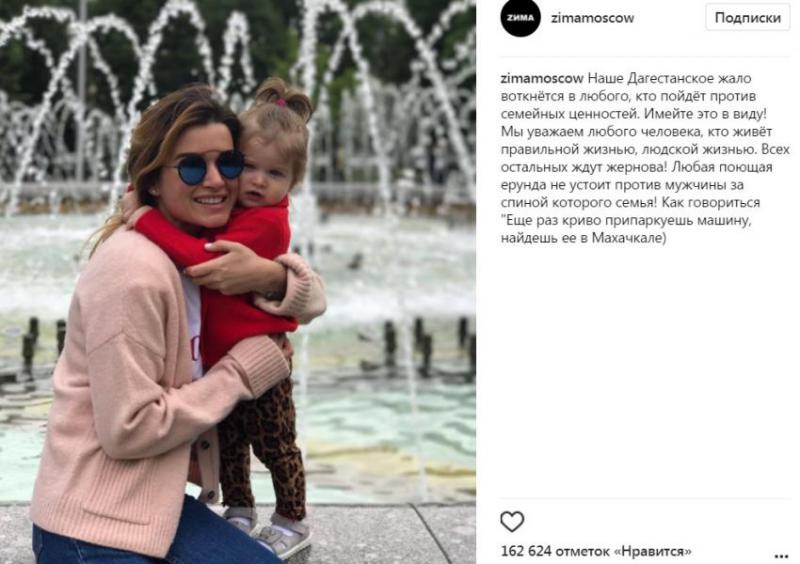Open the three-dot more options menu
800x564 pixels.
(x=781, y=556)
